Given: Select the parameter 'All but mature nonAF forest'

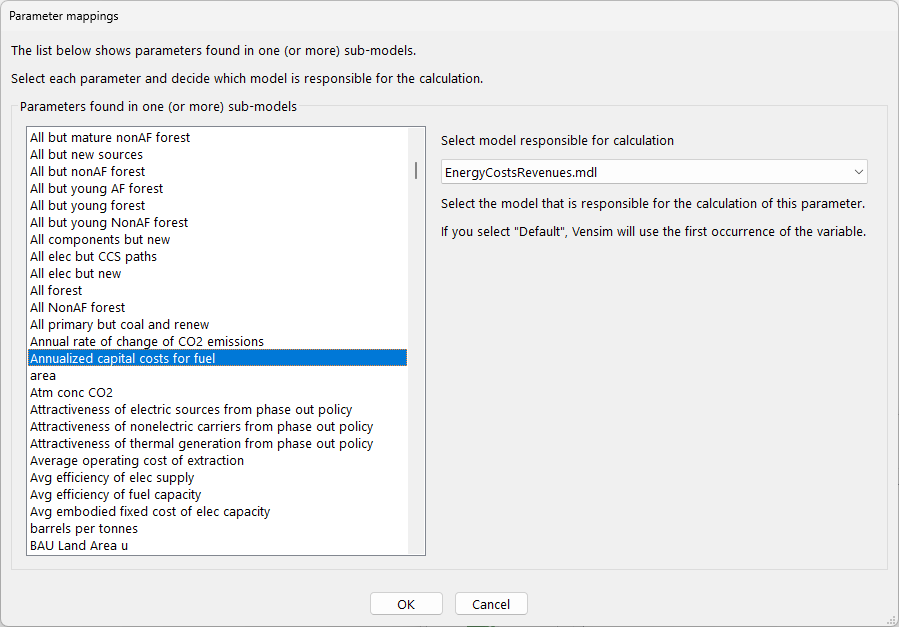Looking at the screenshot, I should coord(110,137).
